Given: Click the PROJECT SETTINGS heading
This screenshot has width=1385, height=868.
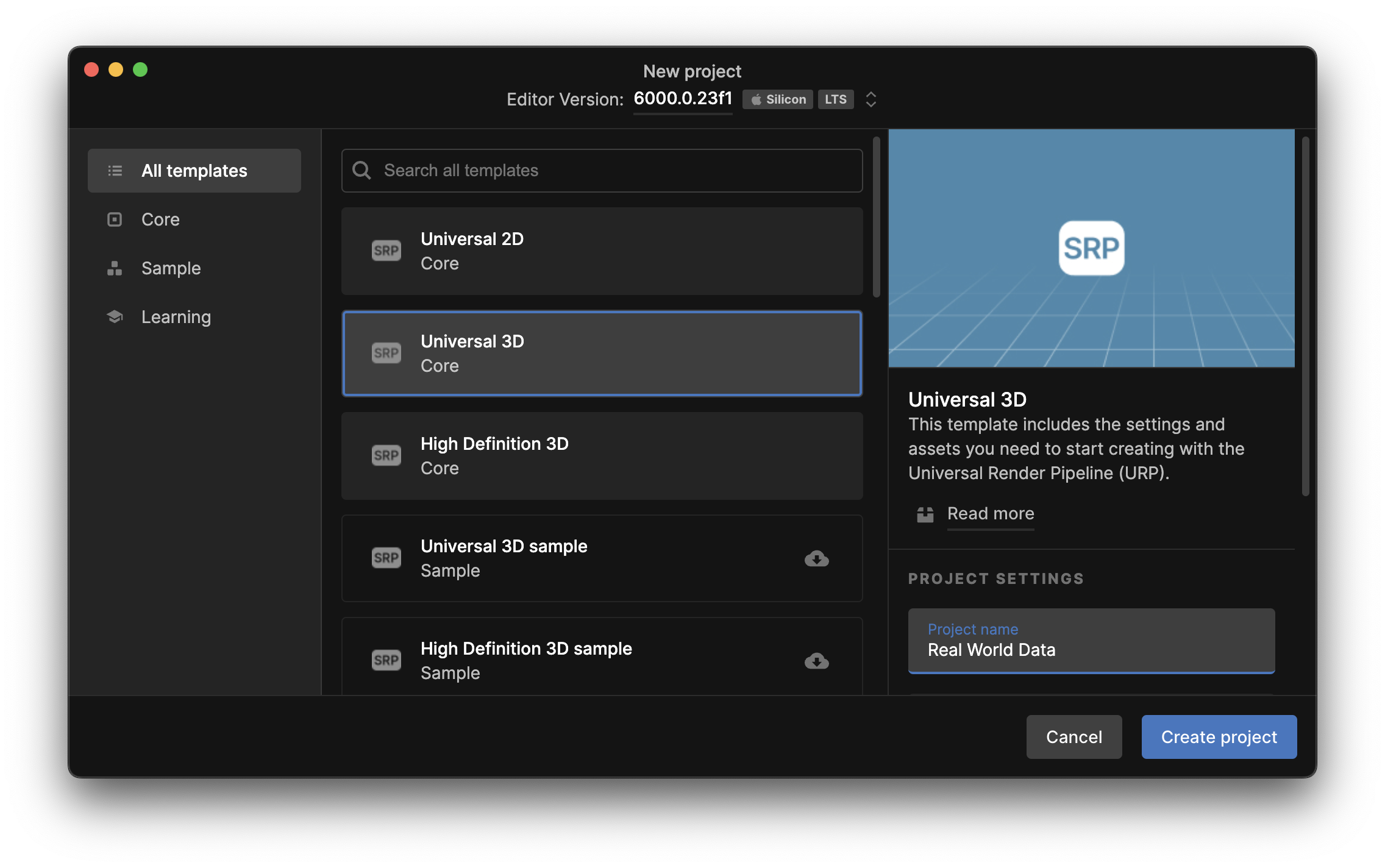Looking at the screenshot, I should click(x=996, y=578).
